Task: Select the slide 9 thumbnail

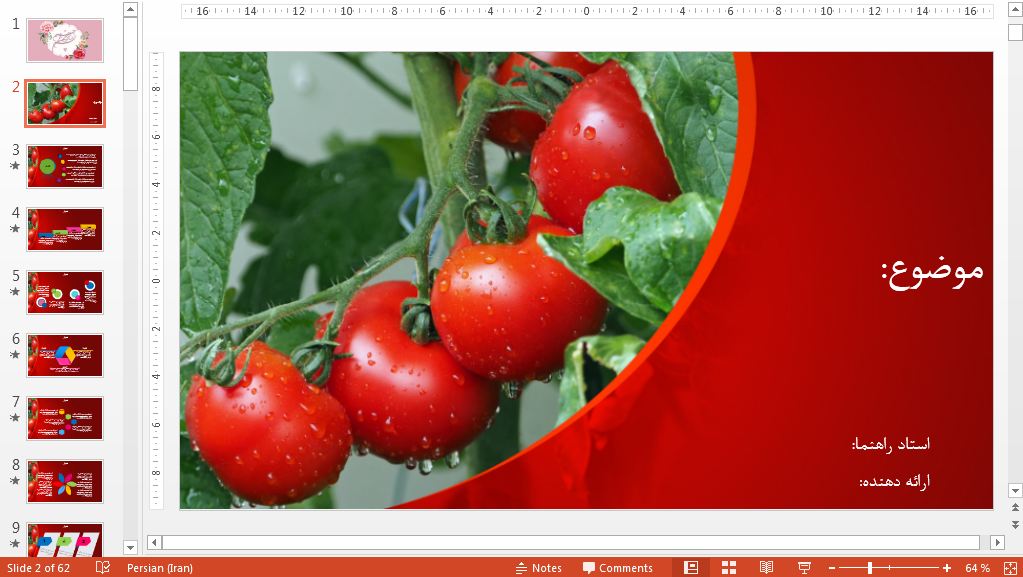Action: click(65, 541)
